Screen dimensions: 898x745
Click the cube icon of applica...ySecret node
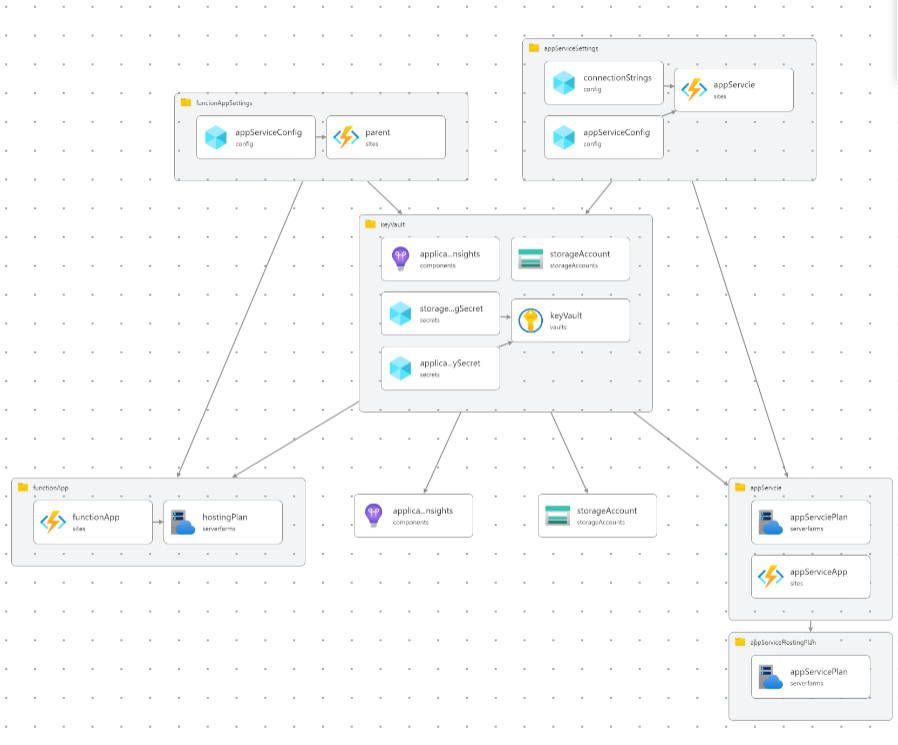click(x=400, y=368)
